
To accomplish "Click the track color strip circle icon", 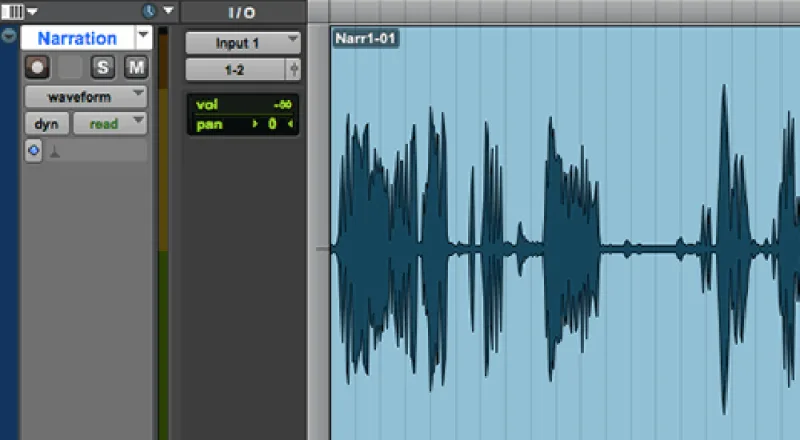I will click(9, 36).
